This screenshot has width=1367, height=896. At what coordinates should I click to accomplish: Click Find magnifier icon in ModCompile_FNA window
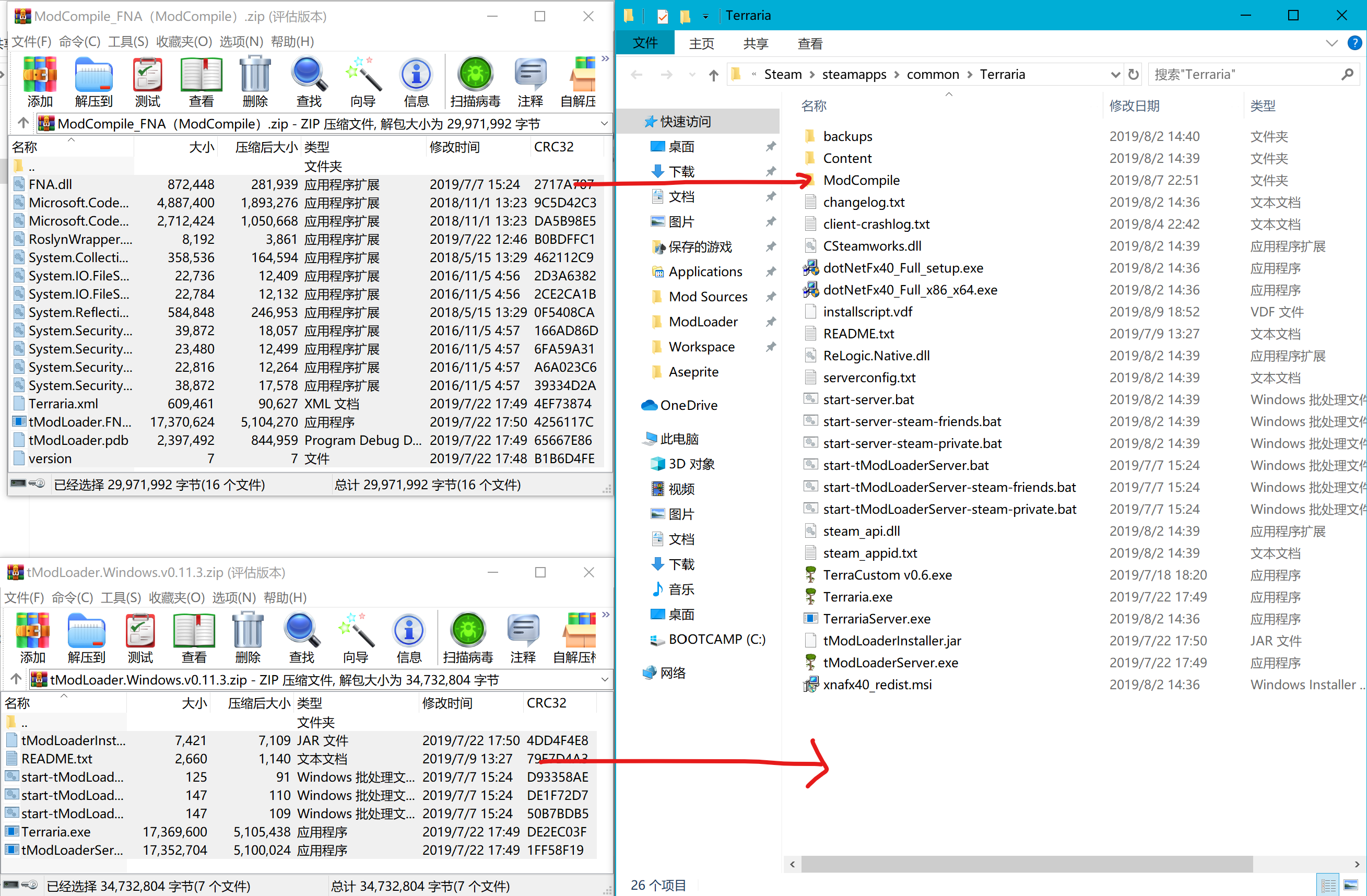click(309, 81)
